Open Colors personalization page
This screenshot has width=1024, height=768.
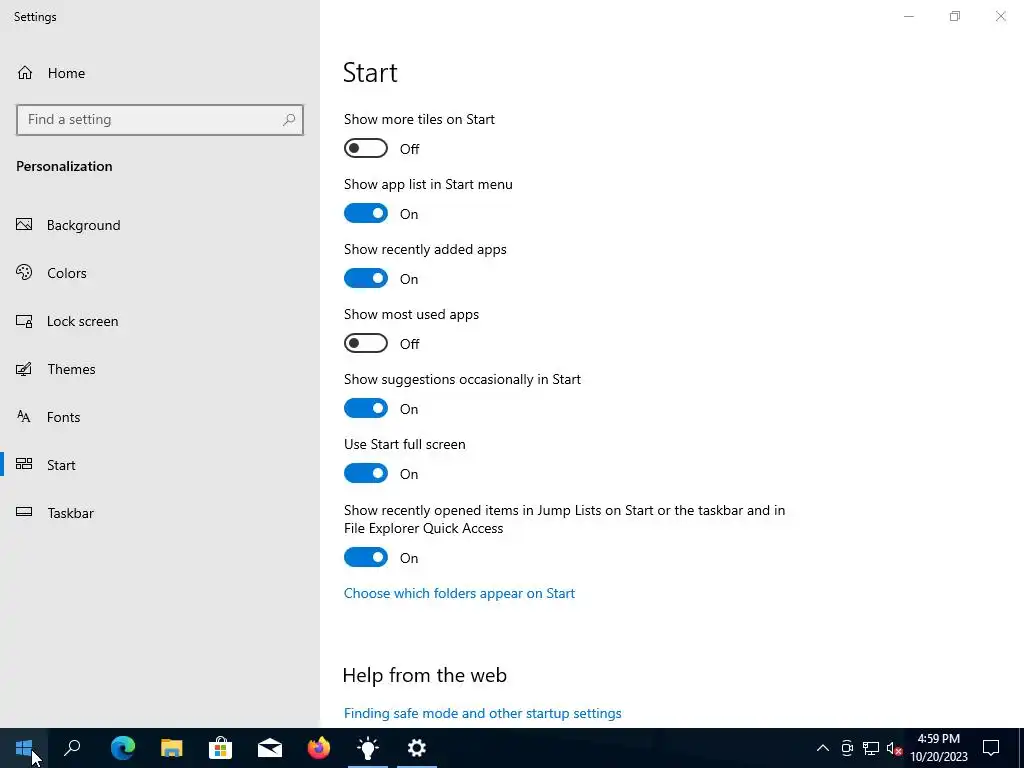tap(52, 273)
